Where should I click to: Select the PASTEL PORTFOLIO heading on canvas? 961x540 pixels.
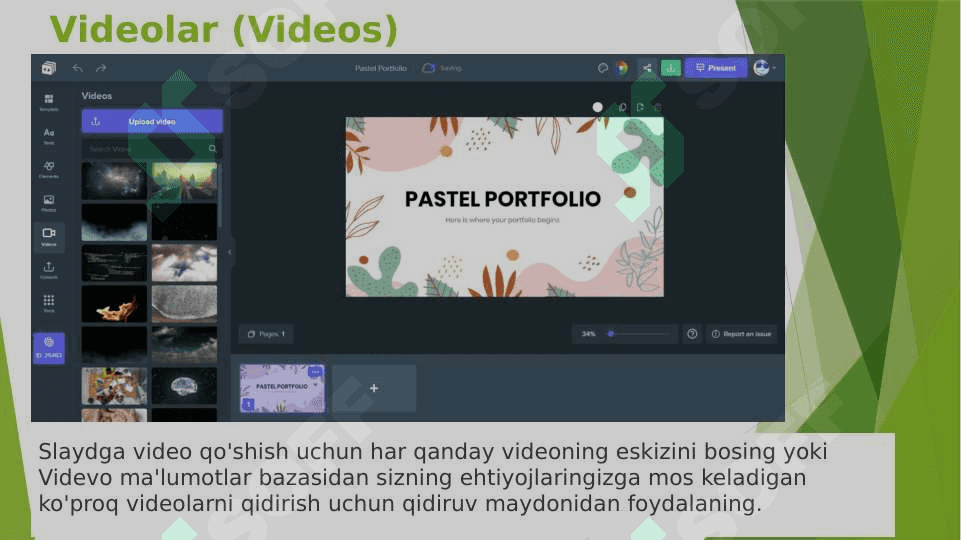click(503, 199)
